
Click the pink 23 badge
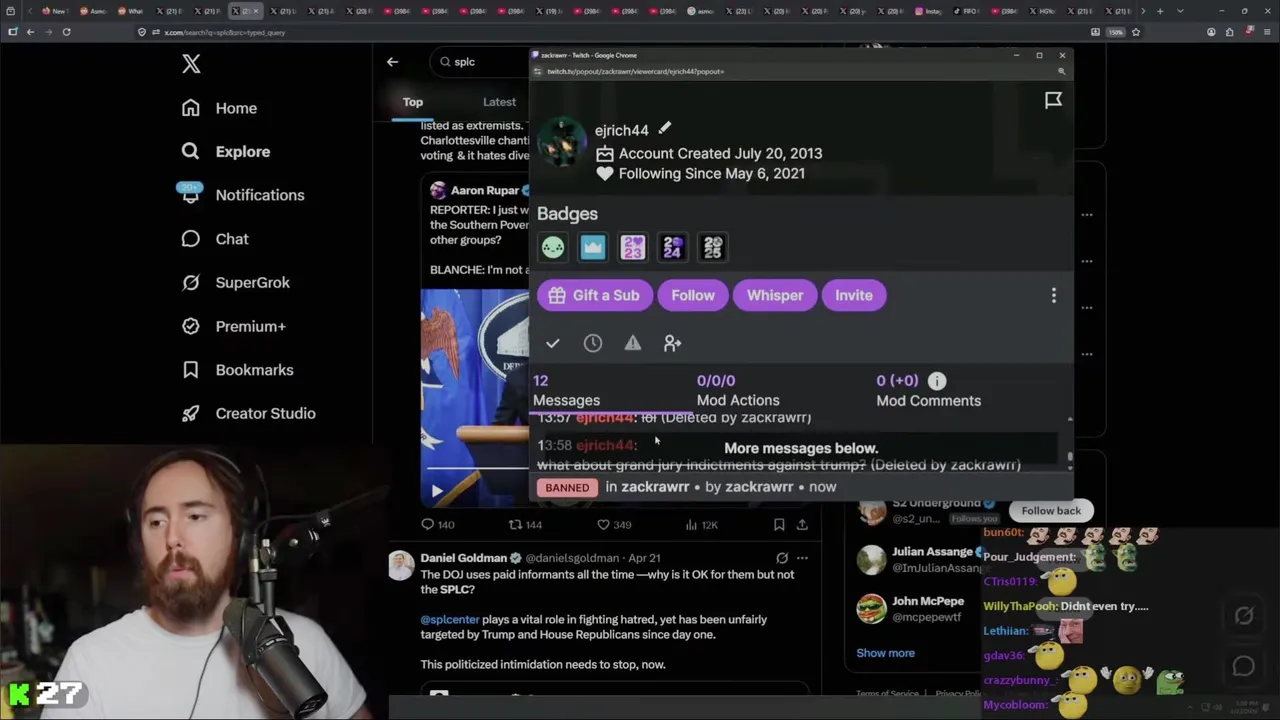click(633, 247)
